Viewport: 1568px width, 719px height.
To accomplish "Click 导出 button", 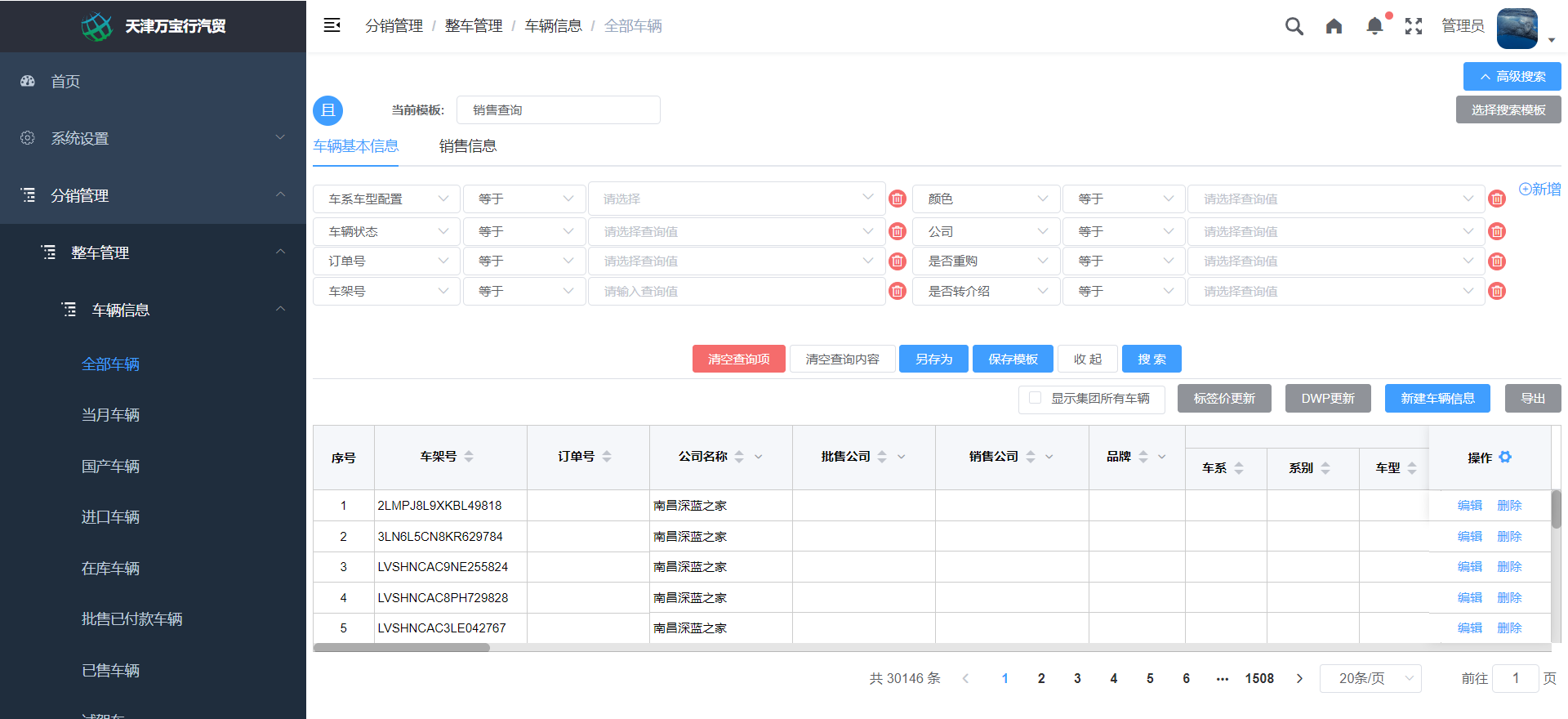I will coord(1533,398).
